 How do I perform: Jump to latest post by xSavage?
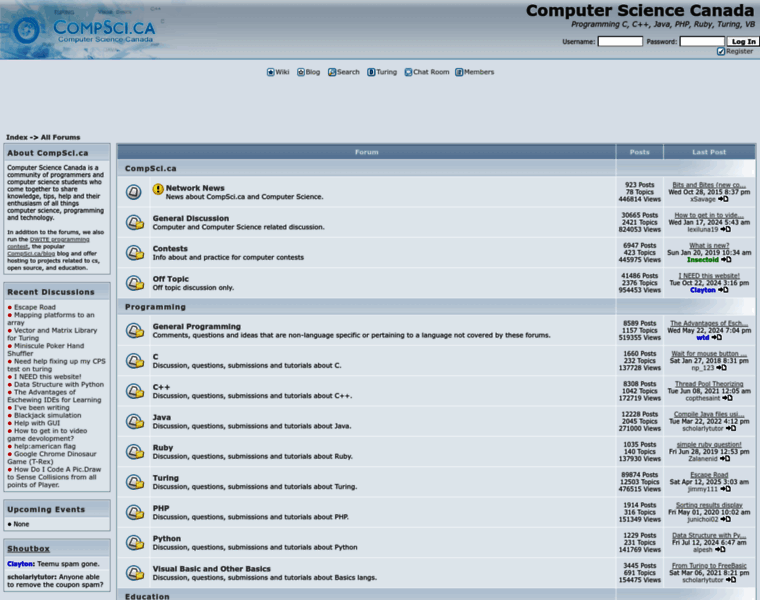[723, 199]
